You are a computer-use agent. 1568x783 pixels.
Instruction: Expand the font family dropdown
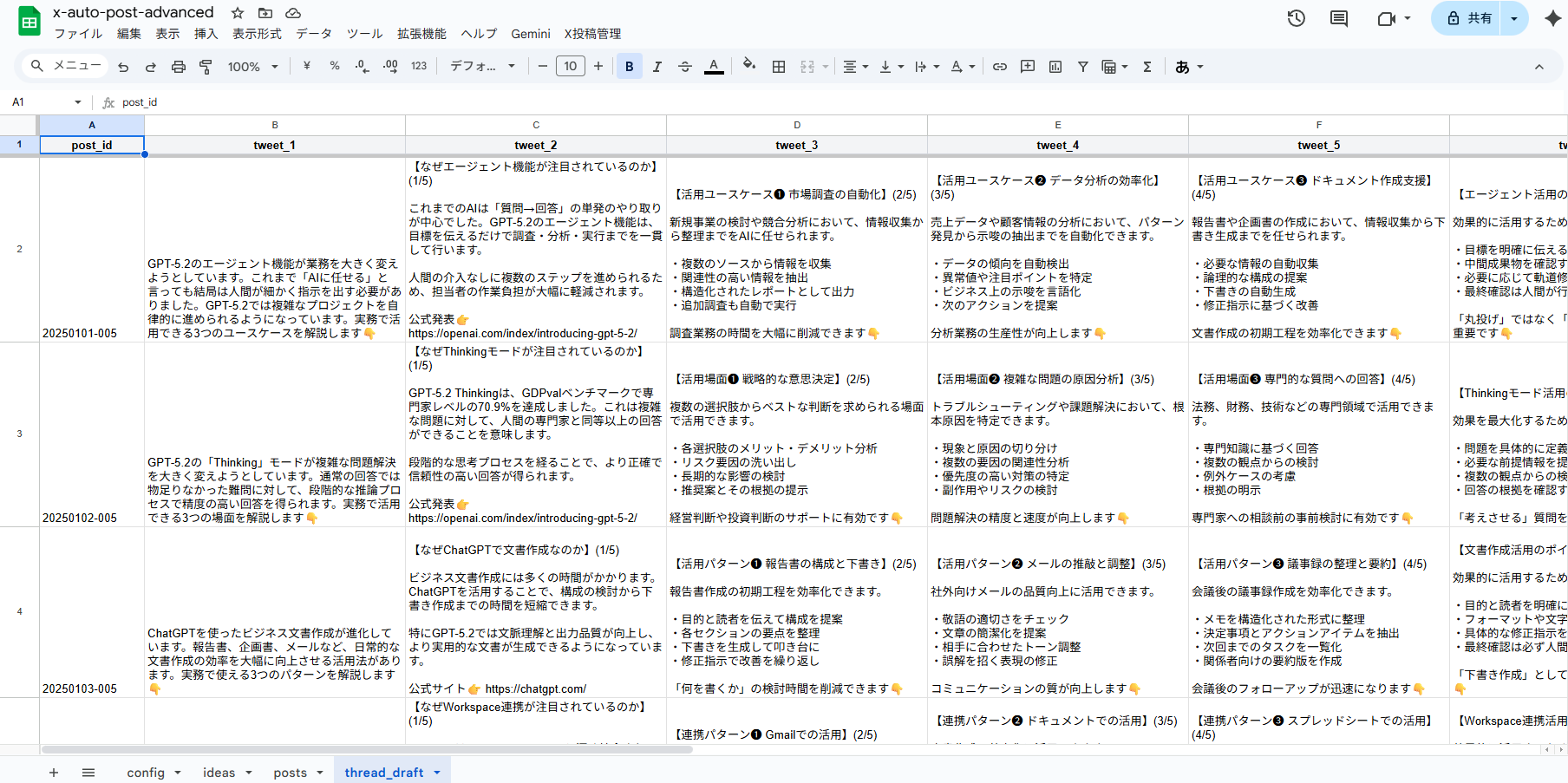click(482, 67)
